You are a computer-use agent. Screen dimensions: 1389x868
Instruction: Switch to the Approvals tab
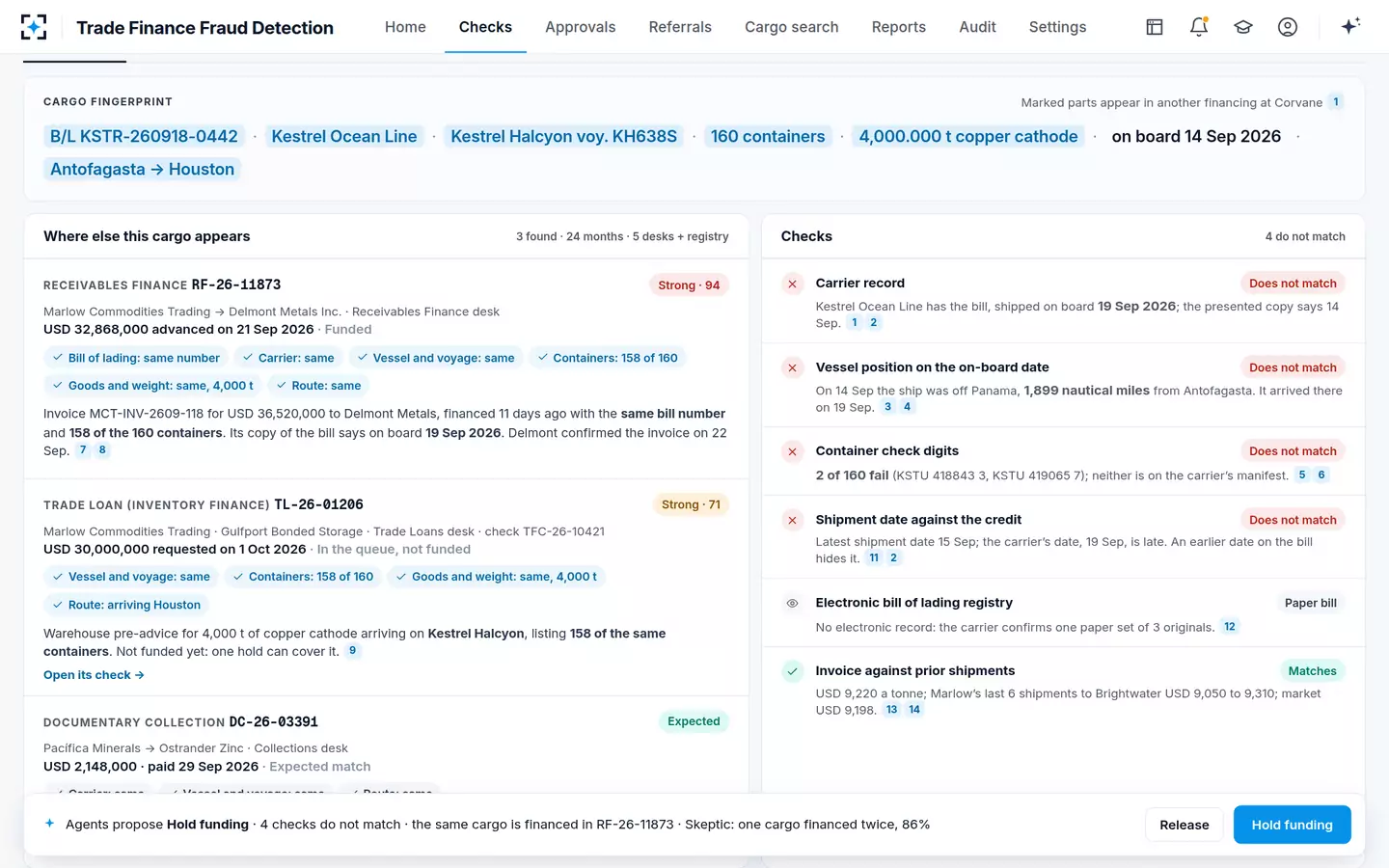point(580,27)
